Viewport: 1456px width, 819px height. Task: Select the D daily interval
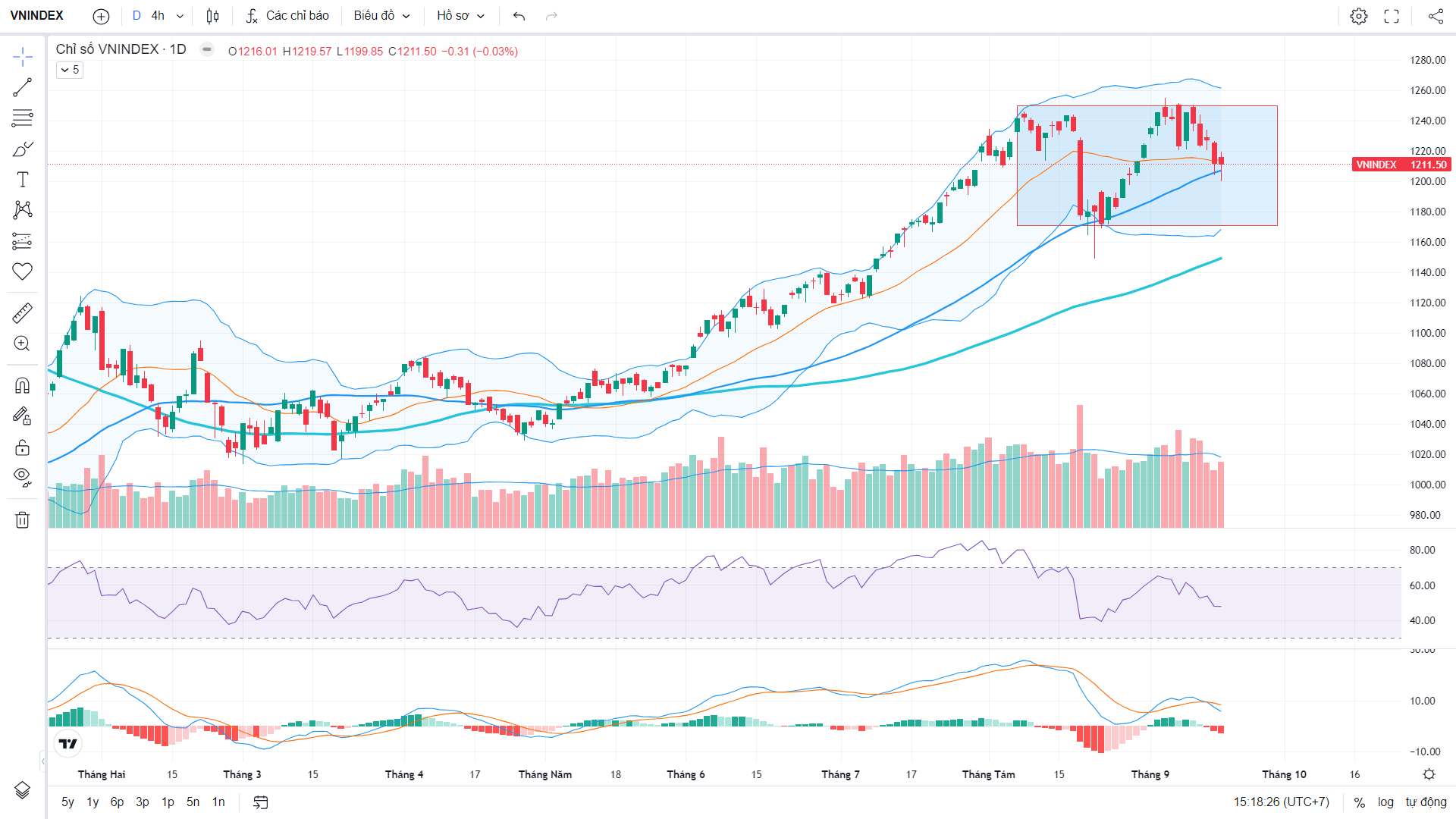click(136, 16)
